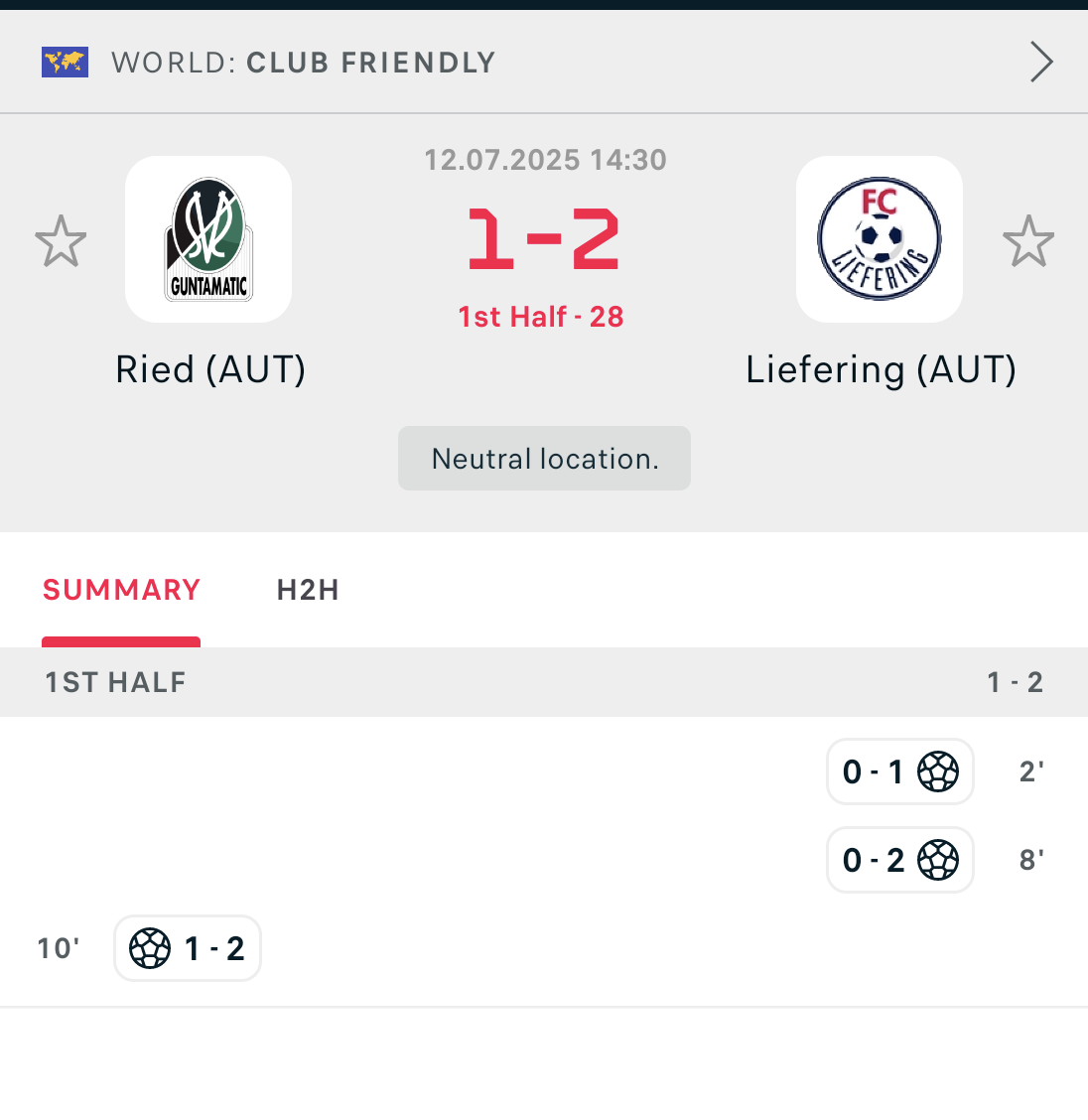The width and height of the screenshot is (1088, 1120).
Task: Open the World: Club Friendly link
Action: tap(303, 63)
